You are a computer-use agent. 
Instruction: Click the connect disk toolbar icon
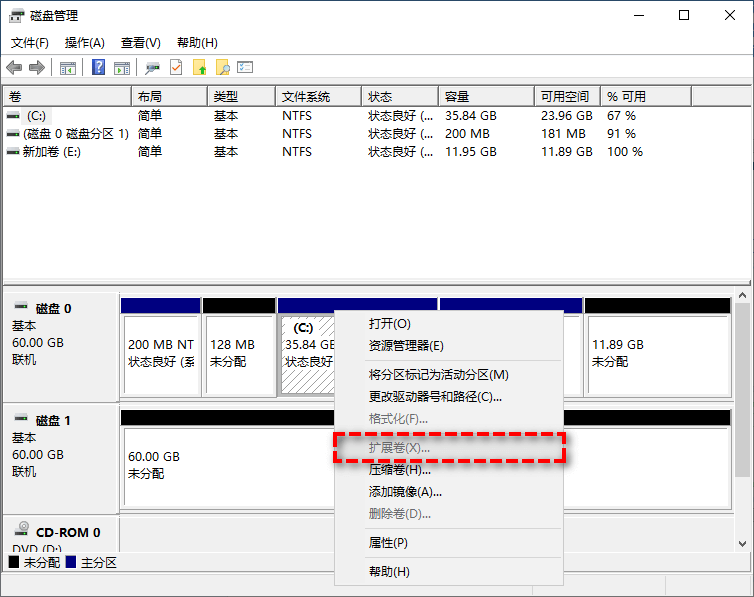152,68
